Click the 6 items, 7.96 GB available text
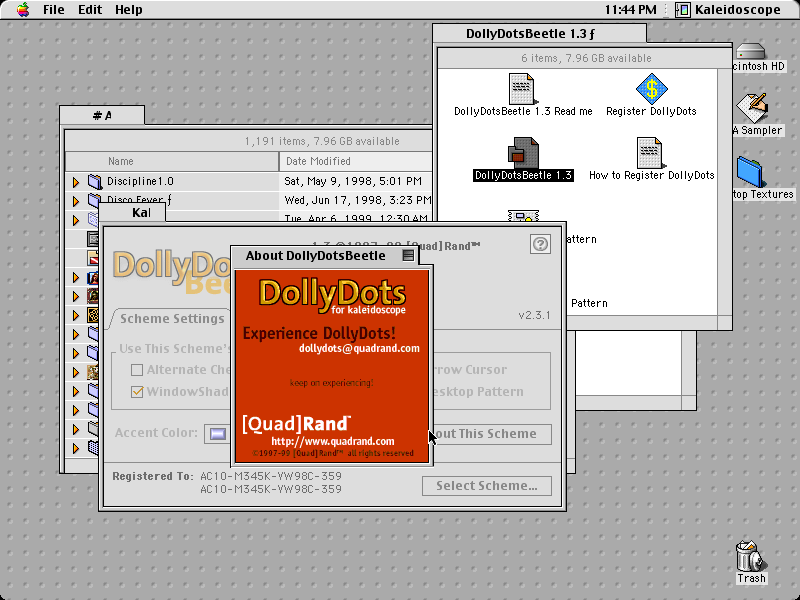This screenshot has width=800, height=600. (586, 58)
